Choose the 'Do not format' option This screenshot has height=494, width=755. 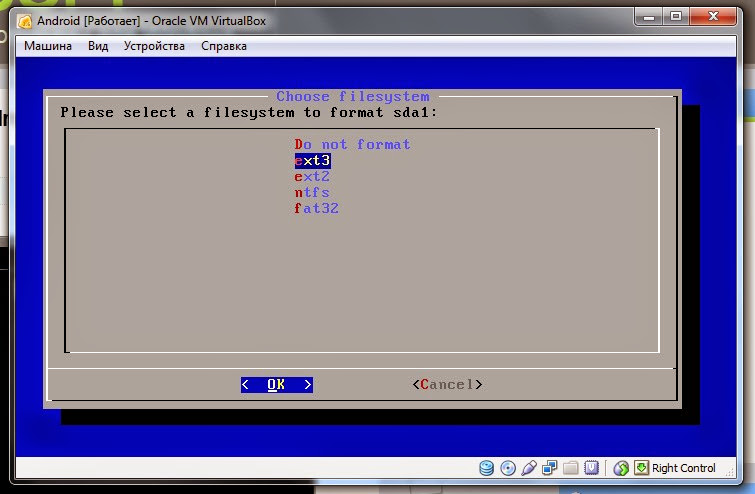click(x=352, y=144)
